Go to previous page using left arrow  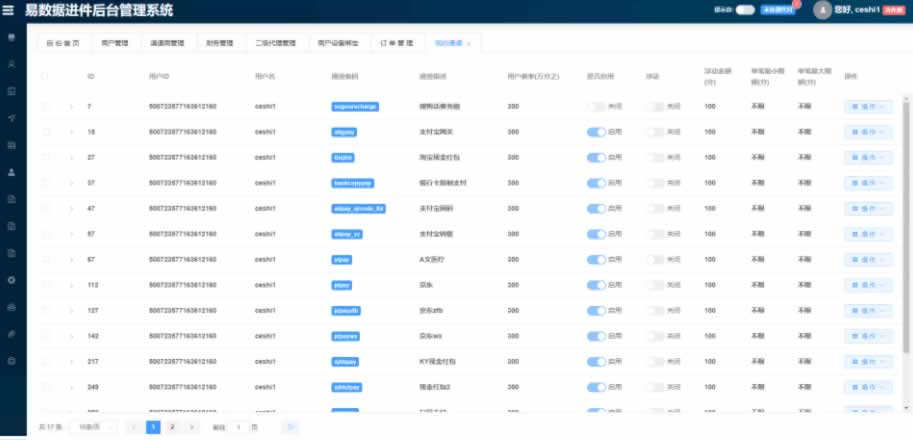(x=134, y=427)
